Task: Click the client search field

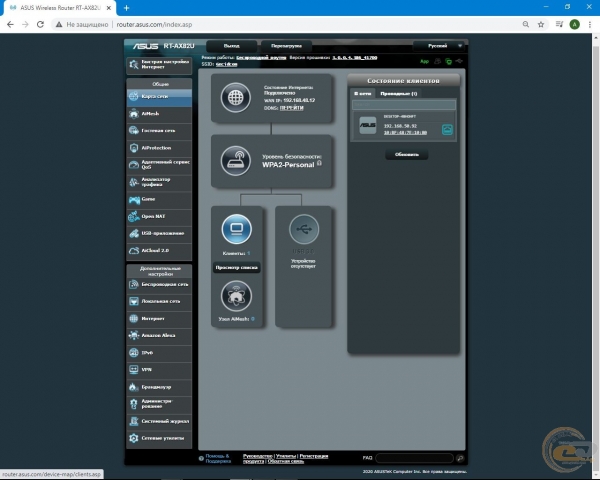Action: (404, 104)
